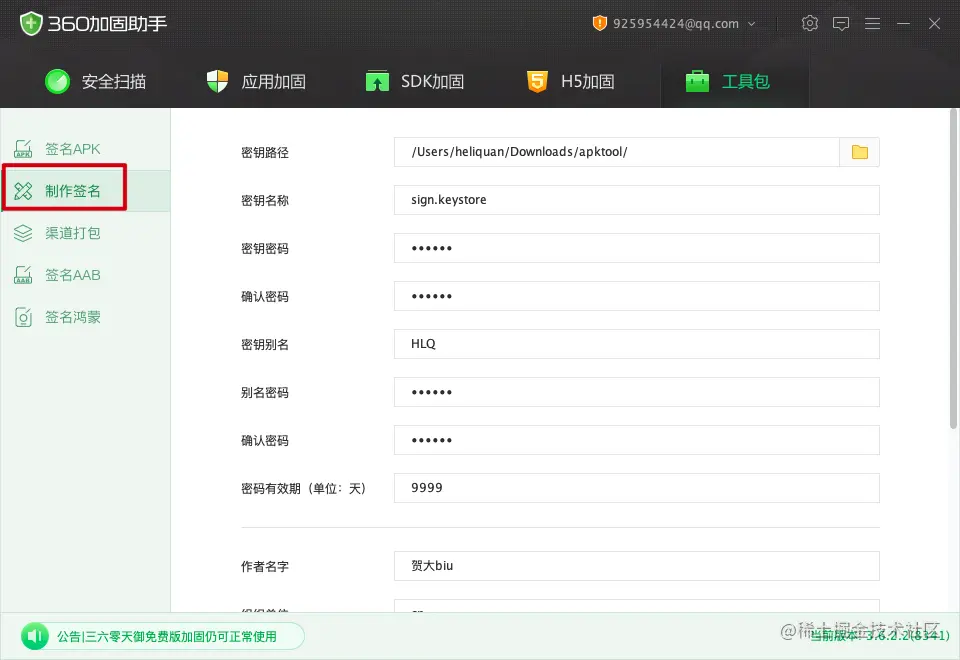The image size is (960, 660).
Task: Open the feedback message icon
Action: click(841, 23)
